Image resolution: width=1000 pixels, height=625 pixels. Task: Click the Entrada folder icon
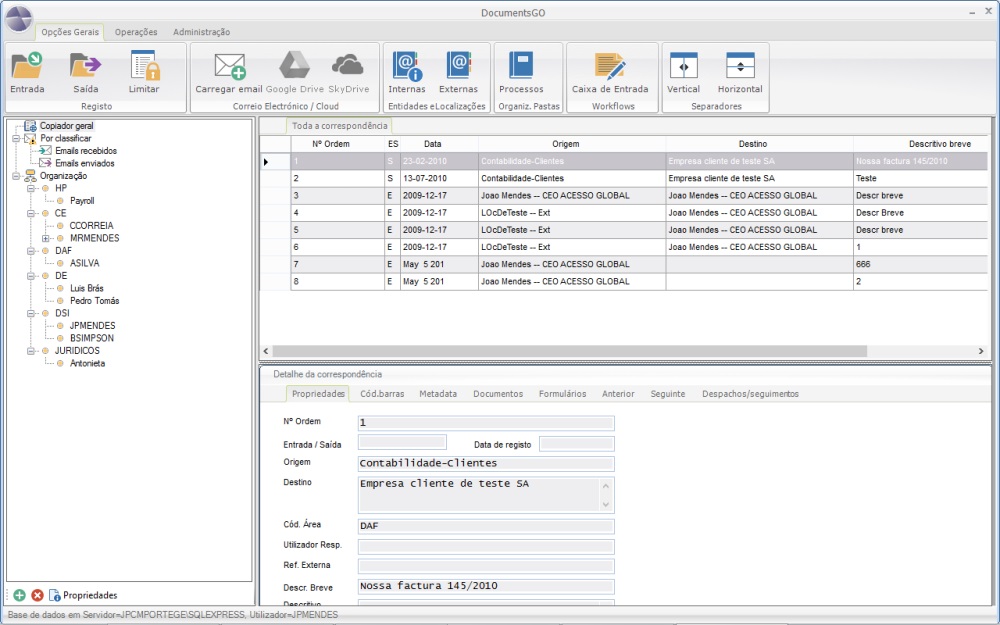click(27, 67)
